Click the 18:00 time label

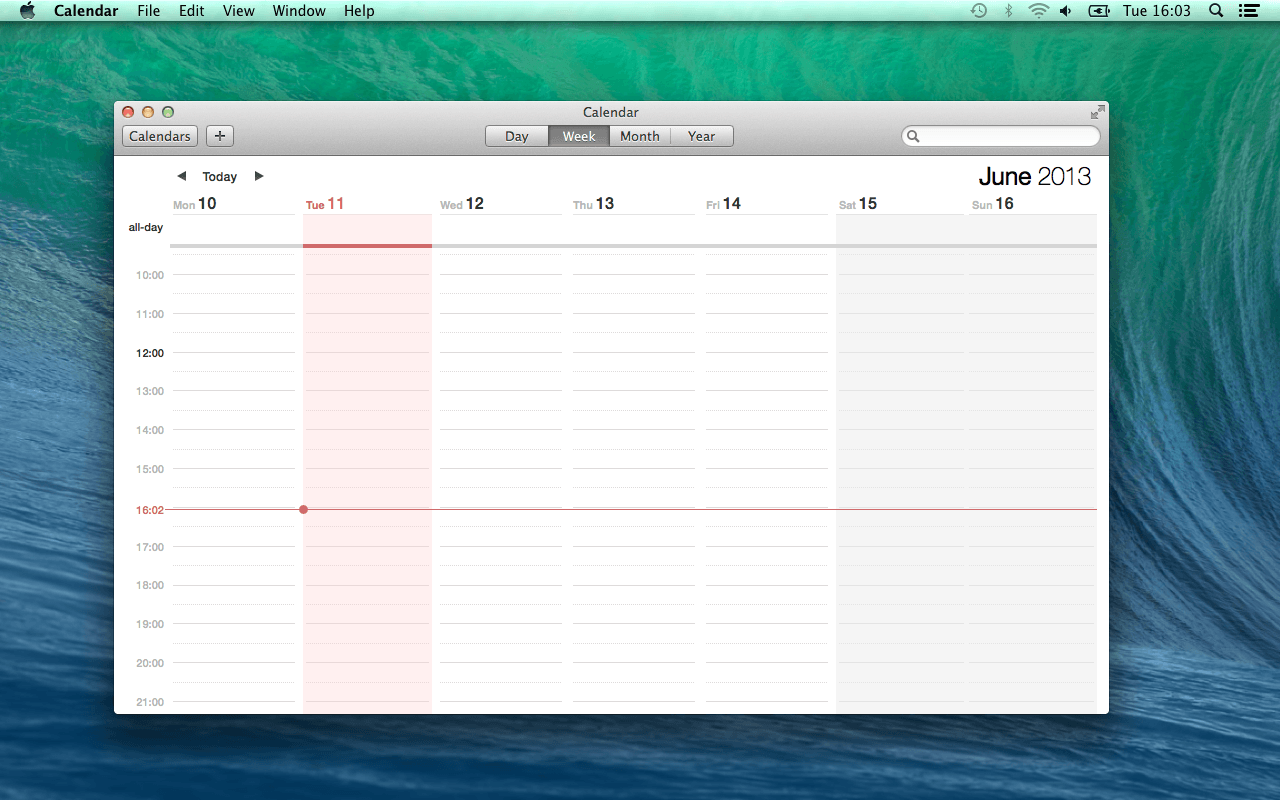(x=150, y=585)
